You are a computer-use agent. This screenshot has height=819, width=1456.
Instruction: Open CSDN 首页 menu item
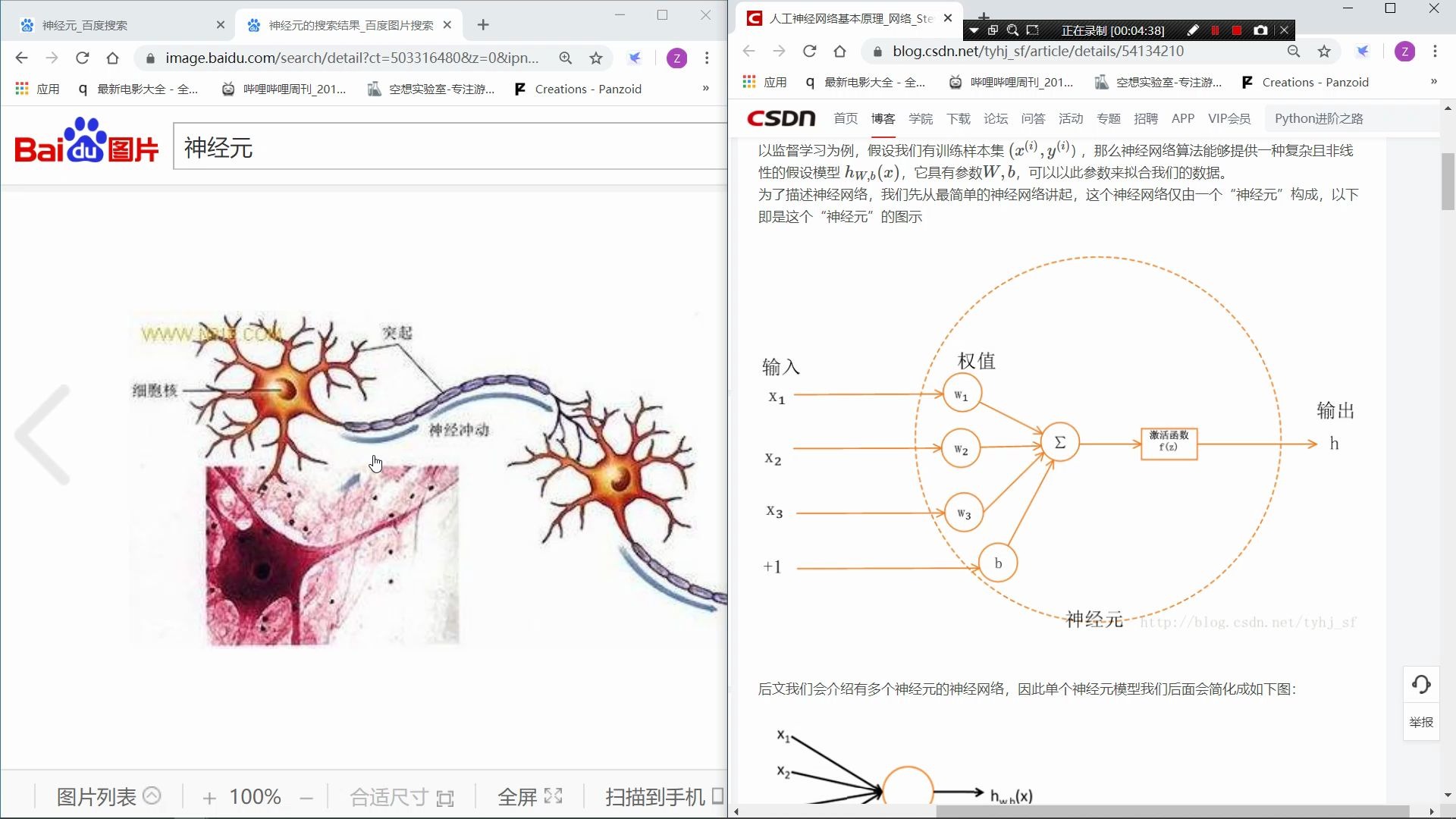coord(846,118)
